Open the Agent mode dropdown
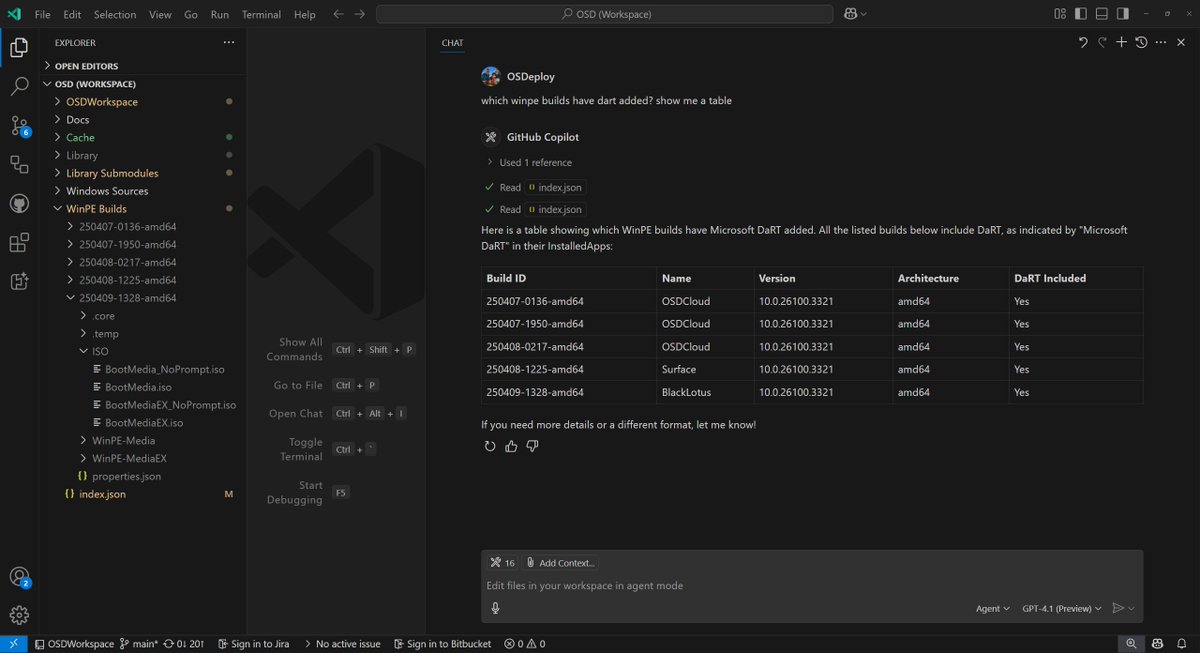1200x653 pixels. pyautogui.click(x=993, y=608)
